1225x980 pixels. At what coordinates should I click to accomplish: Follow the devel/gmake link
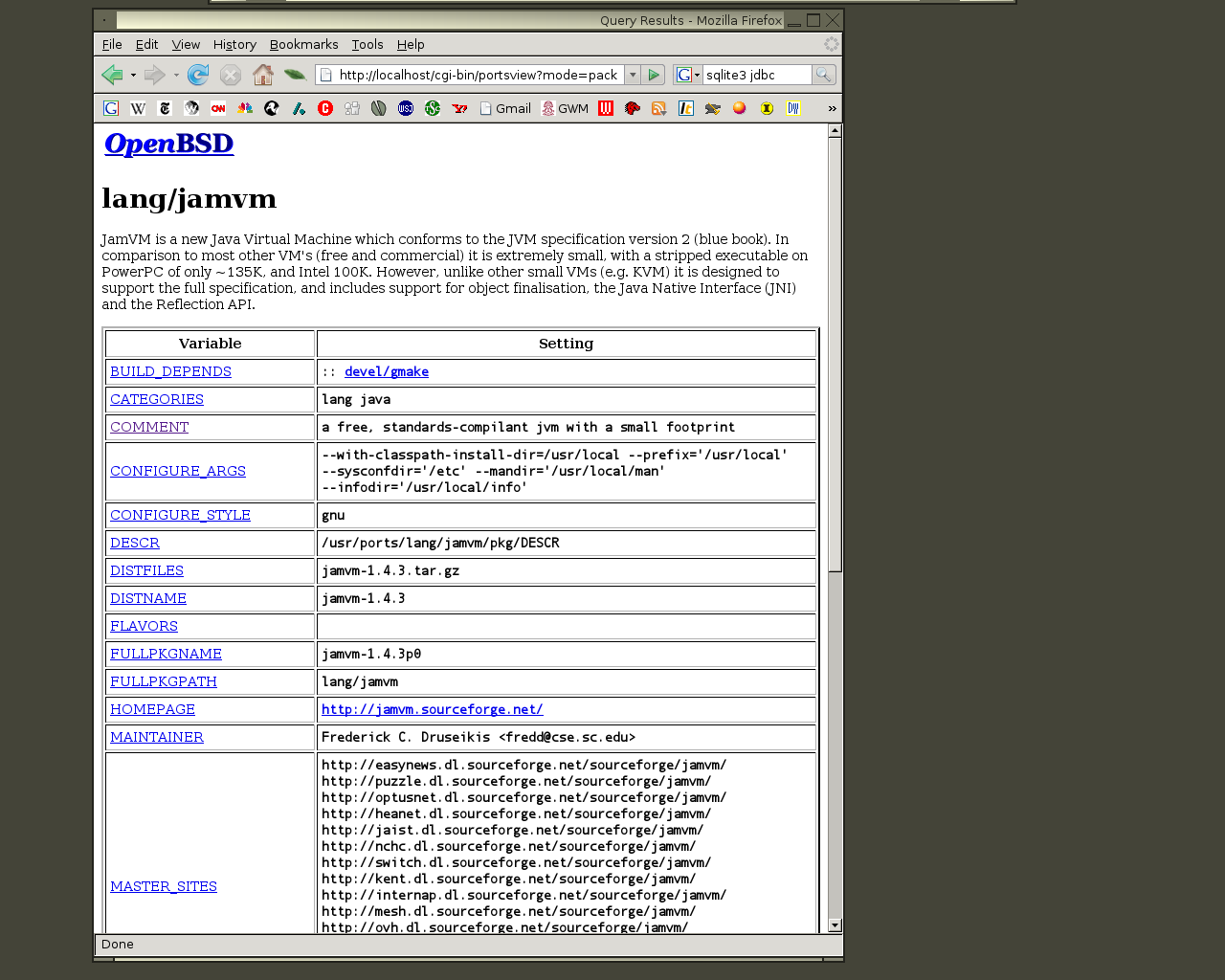tap(386, 371)
